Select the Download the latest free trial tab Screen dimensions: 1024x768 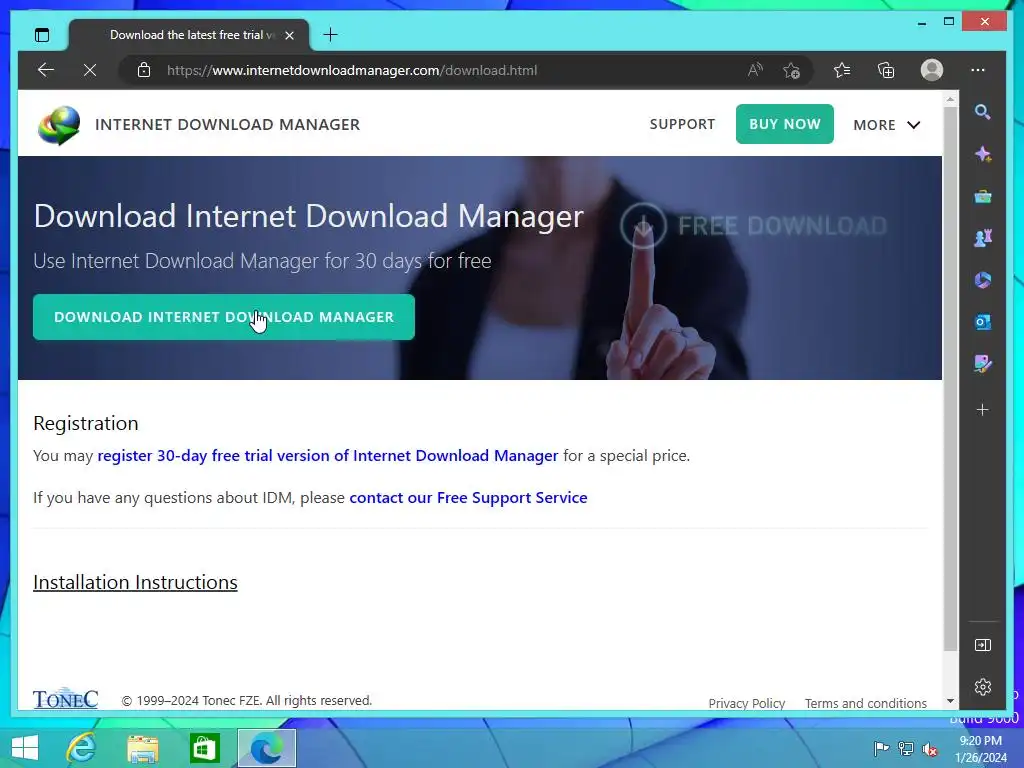point(189,35)
